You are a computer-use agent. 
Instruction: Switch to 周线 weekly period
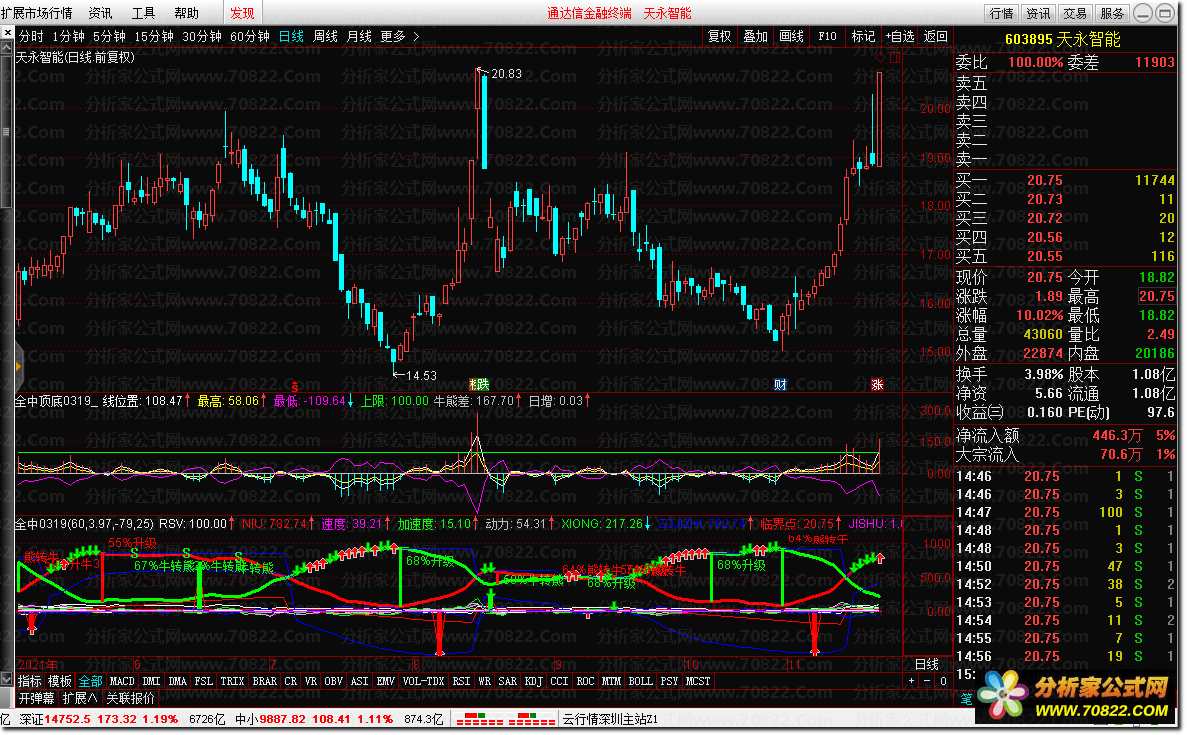click(326, 36)
